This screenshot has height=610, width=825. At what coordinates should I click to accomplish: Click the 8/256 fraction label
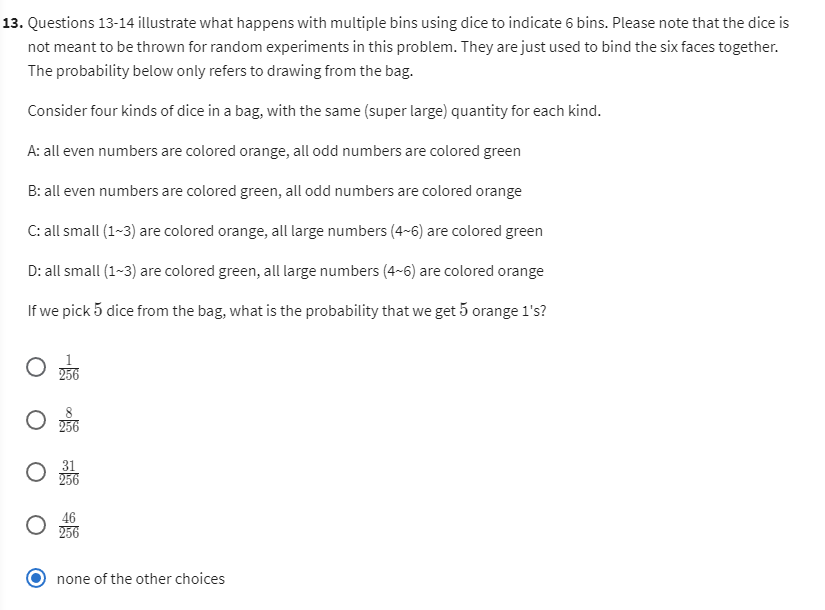68,420
